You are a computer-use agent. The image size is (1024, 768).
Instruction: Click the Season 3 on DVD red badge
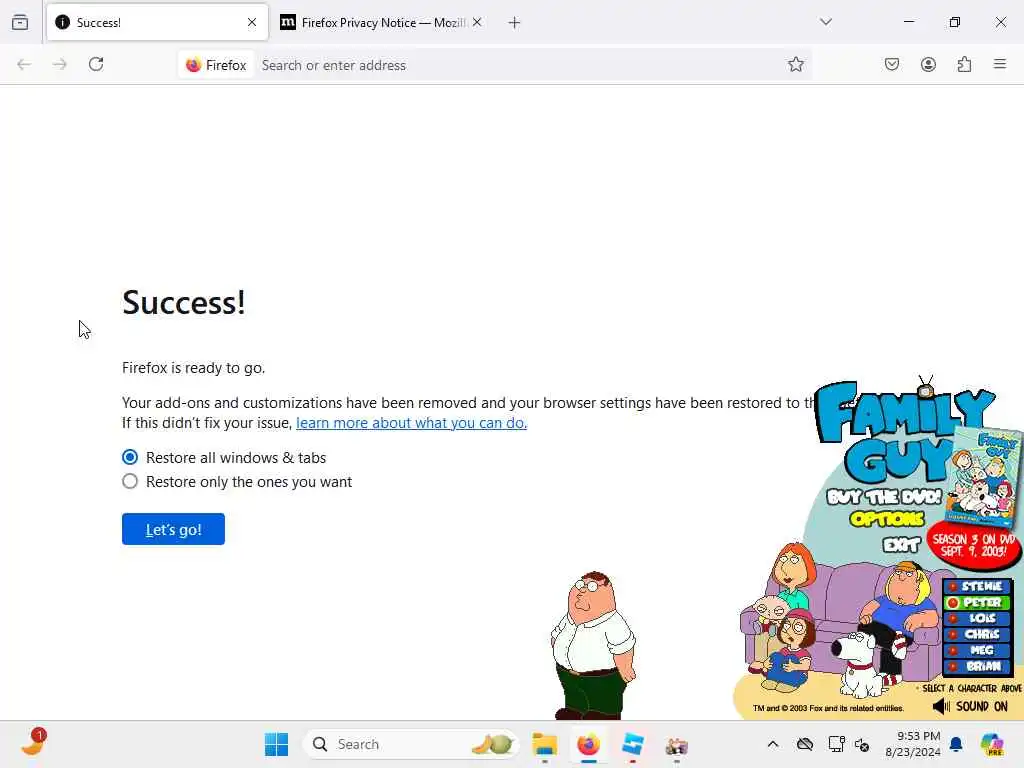coord(973,545)
